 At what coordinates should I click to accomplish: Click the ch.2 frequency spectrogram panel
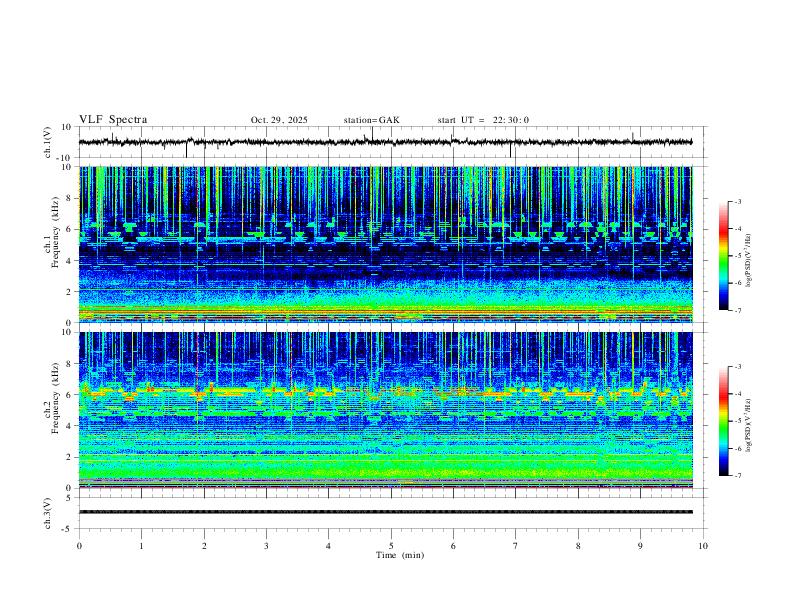[386, 410]
